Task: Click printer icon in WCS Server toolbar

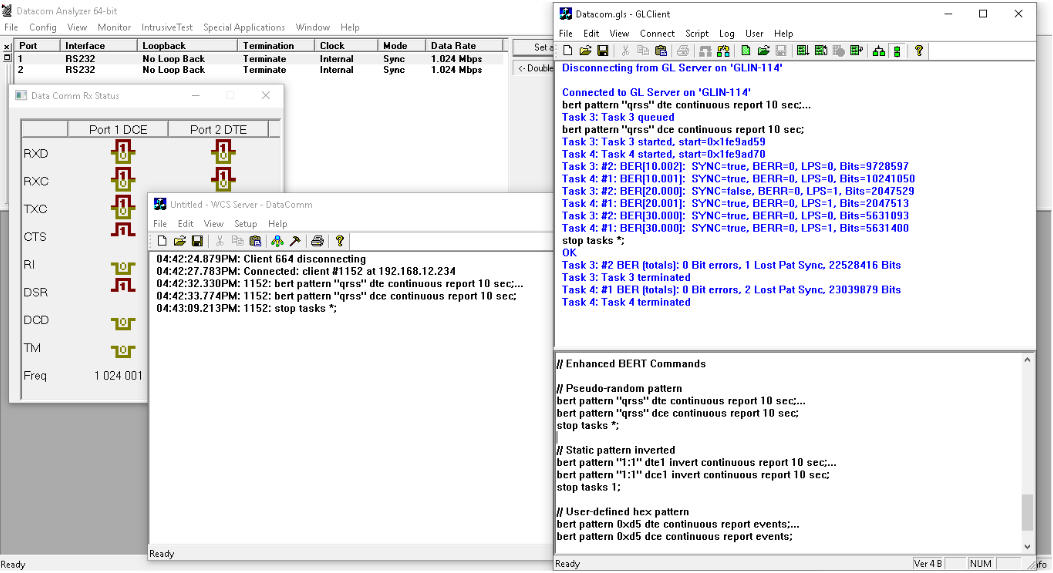Action: point(318,240)
